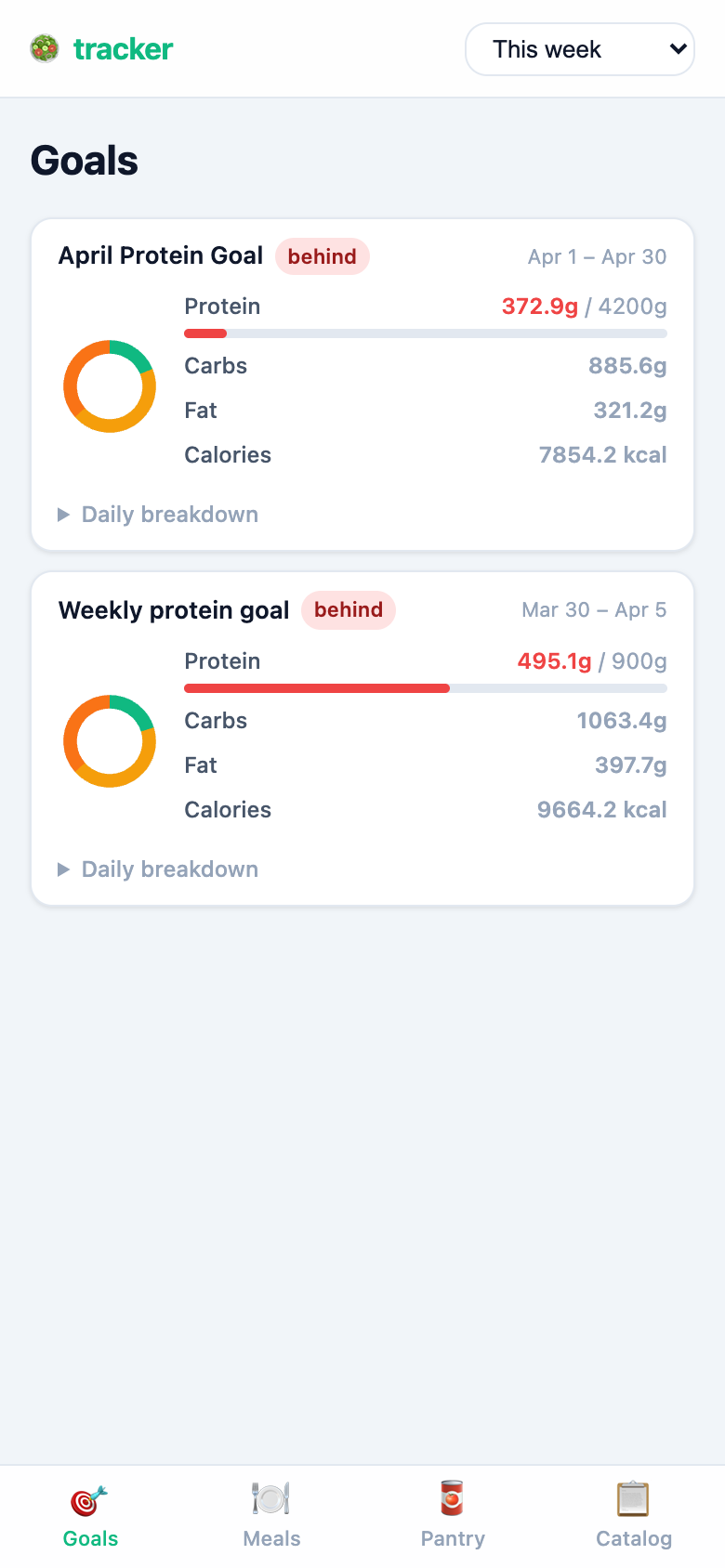The width and height of the screenshot is (725, 1568).
Task: Click the Goals target icon
Action: (x=89, y=1499)
